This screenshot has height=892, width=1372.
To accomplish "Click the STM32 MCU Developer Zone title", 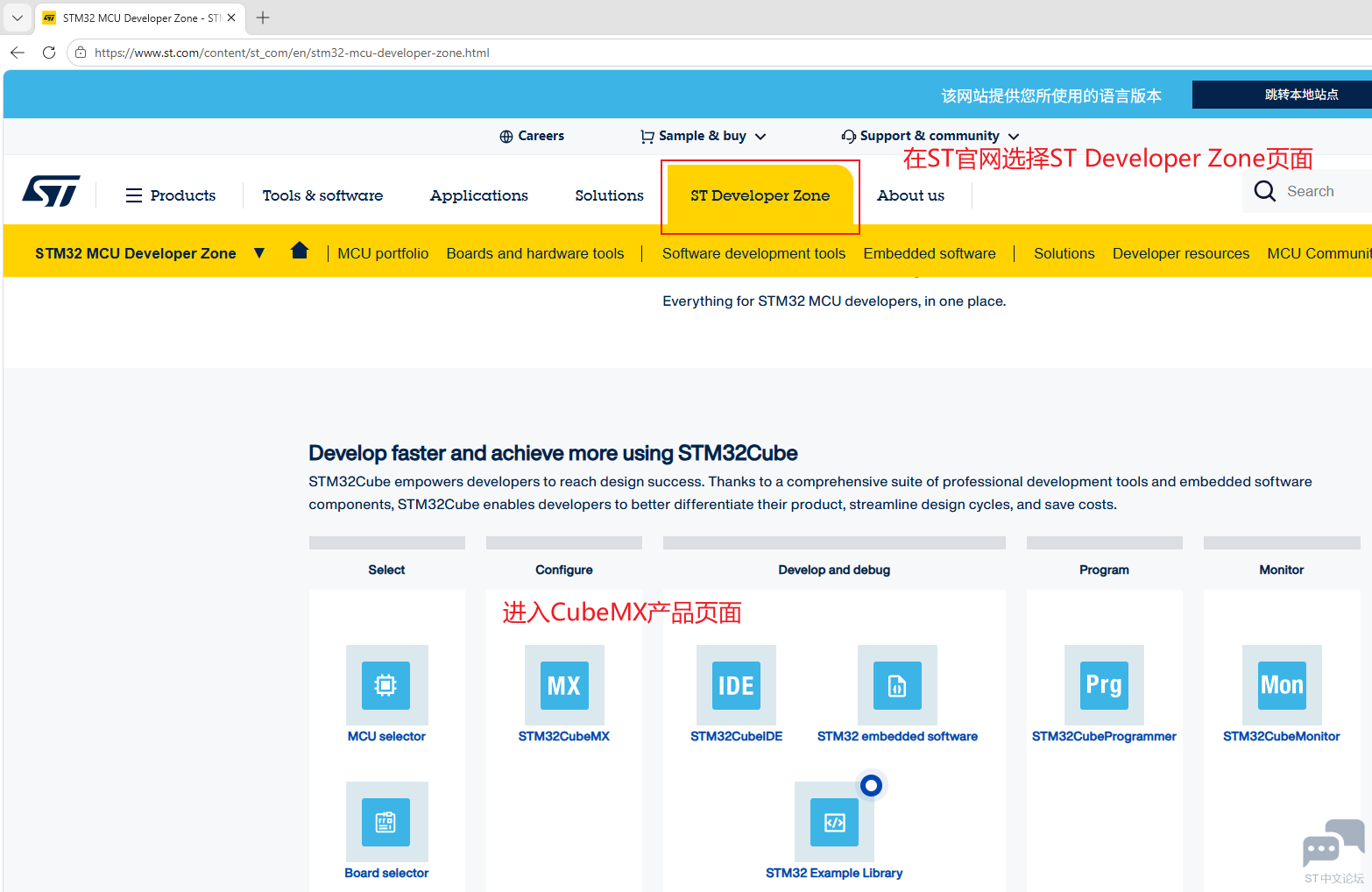I will tap(136, 253).
